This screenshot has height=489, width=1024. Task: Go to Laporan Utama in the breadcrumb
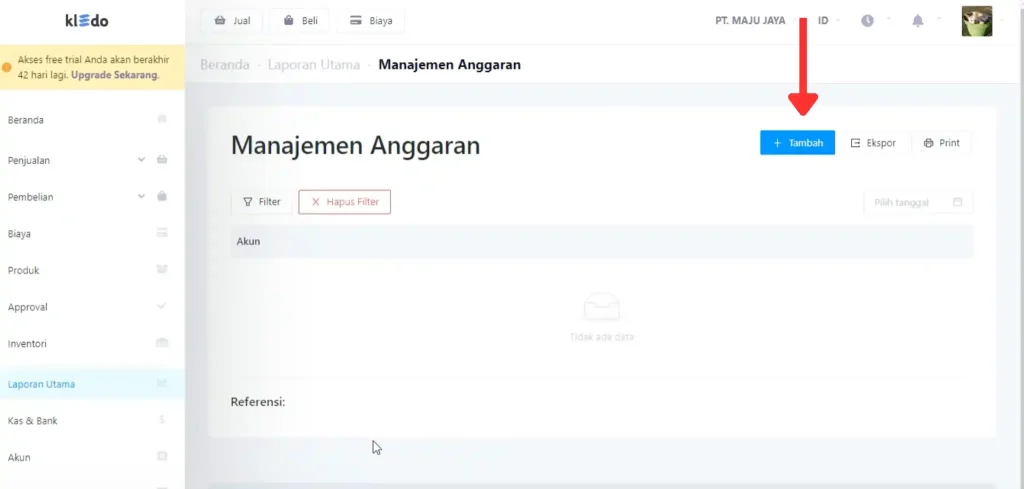(x=313, y=65)
